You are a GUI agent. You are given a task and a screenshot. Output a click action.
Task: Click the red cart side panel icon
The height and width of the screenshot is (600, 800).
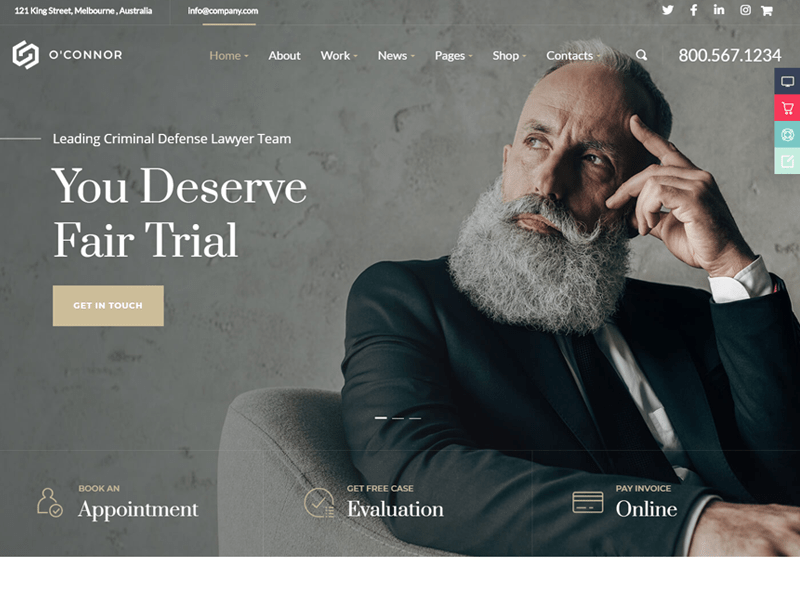pos(787,108)
